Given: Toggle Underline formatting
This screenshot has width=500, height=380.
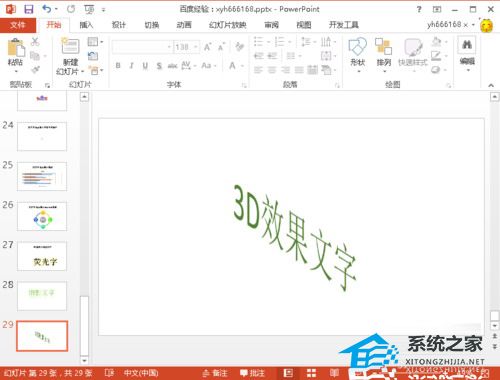Looking at the screenshot, I should click(x=145, y=66).
